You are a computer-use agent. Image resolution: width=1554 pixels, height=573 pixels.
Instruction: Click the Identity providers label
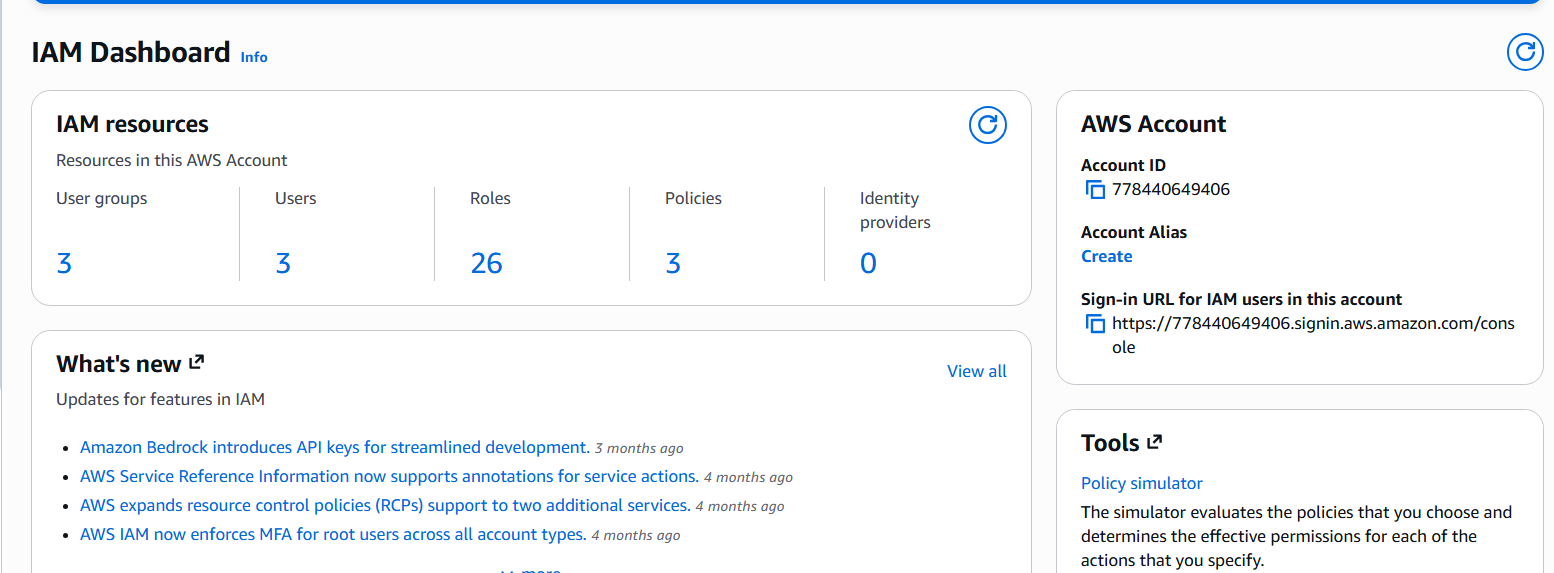click(895, 210)
